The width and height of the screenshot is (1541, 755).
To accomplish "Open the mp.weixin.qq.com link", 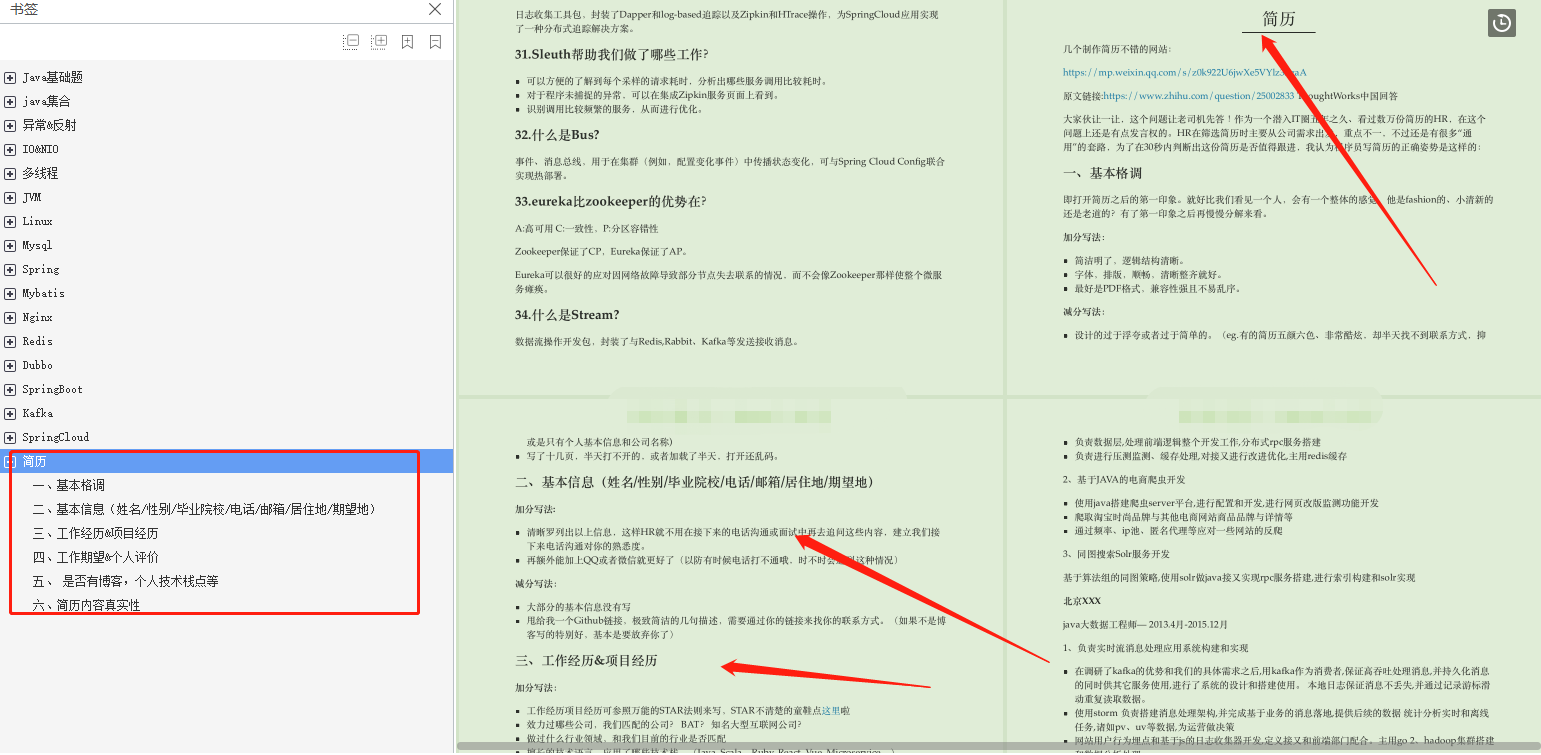I will [1184, 72].
